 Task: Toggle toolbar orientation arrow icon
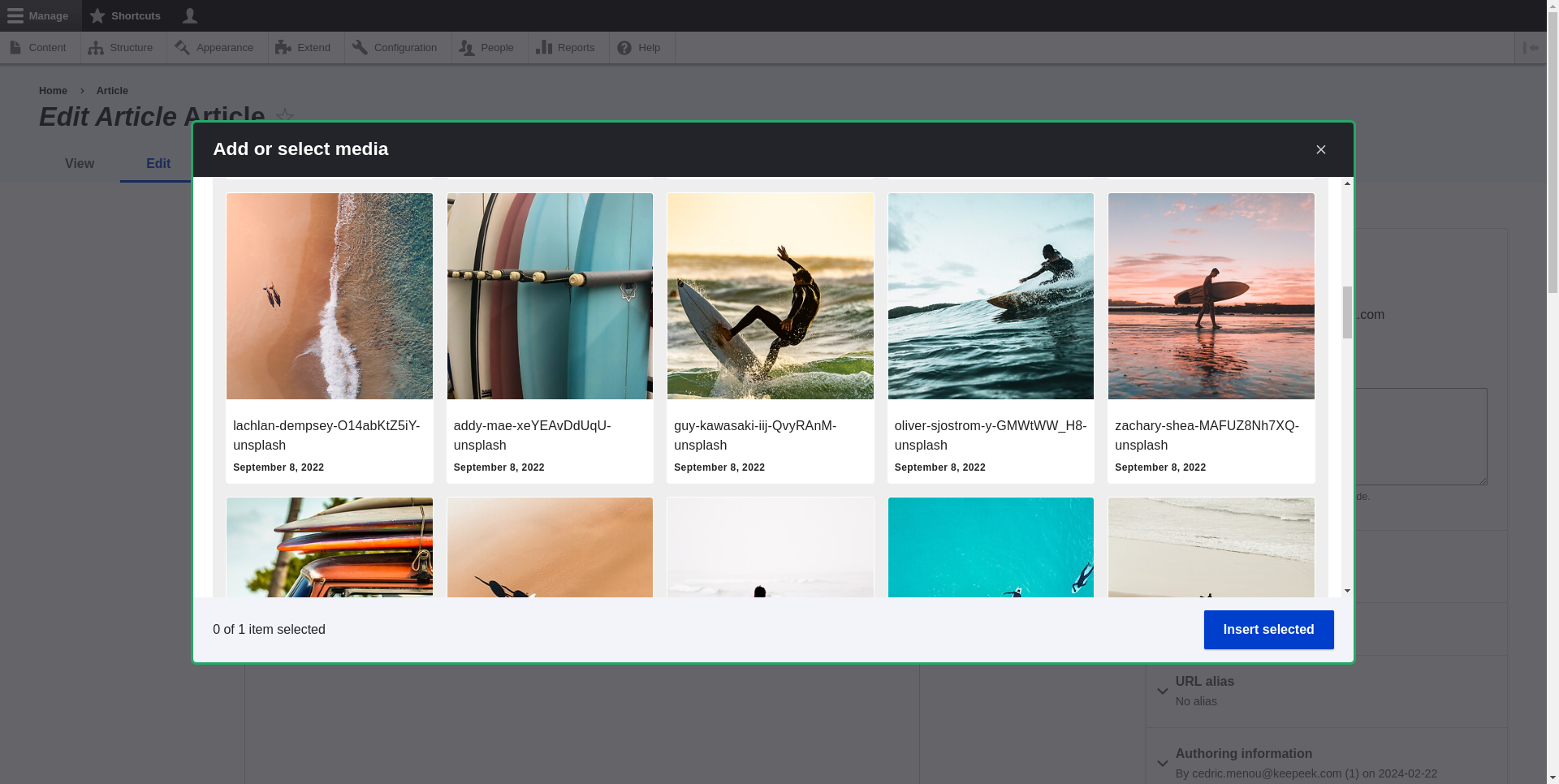tap(1531, 48)
